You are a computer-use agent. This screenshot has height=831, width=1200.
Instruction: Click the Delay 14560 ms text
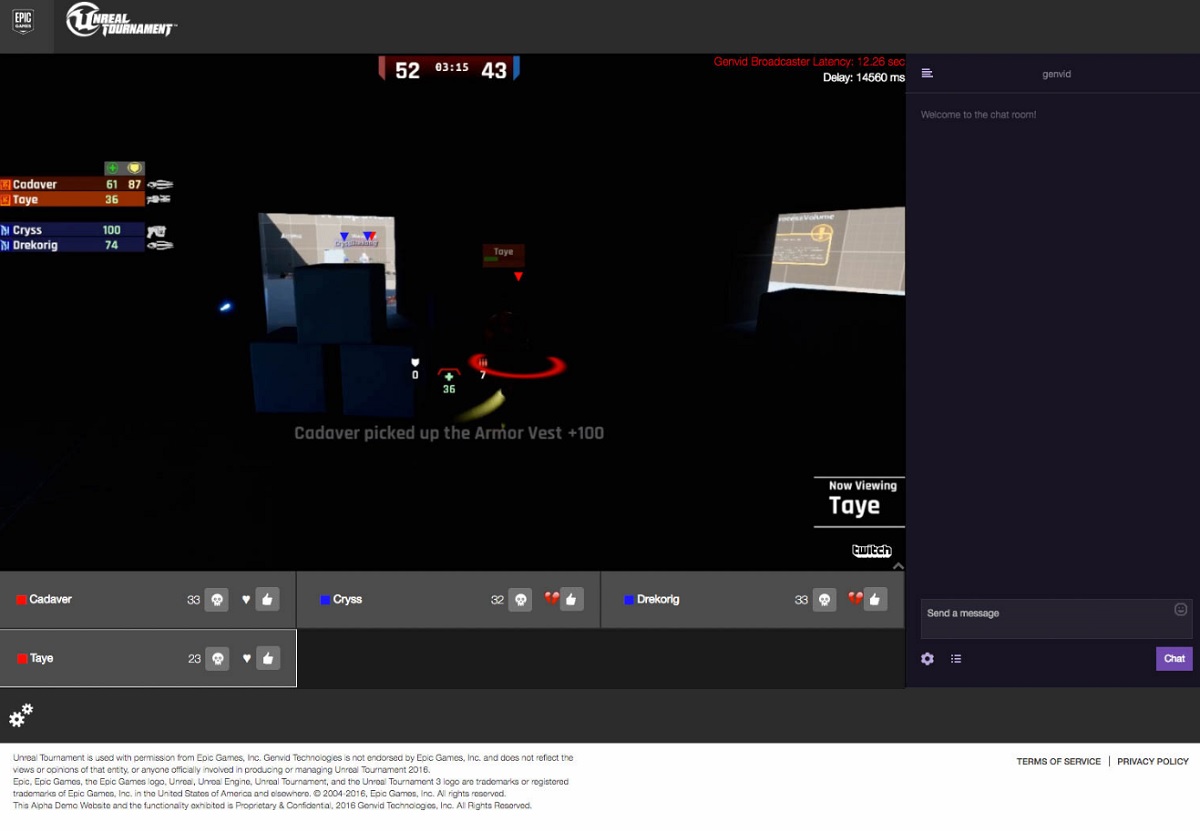(864, 78)
